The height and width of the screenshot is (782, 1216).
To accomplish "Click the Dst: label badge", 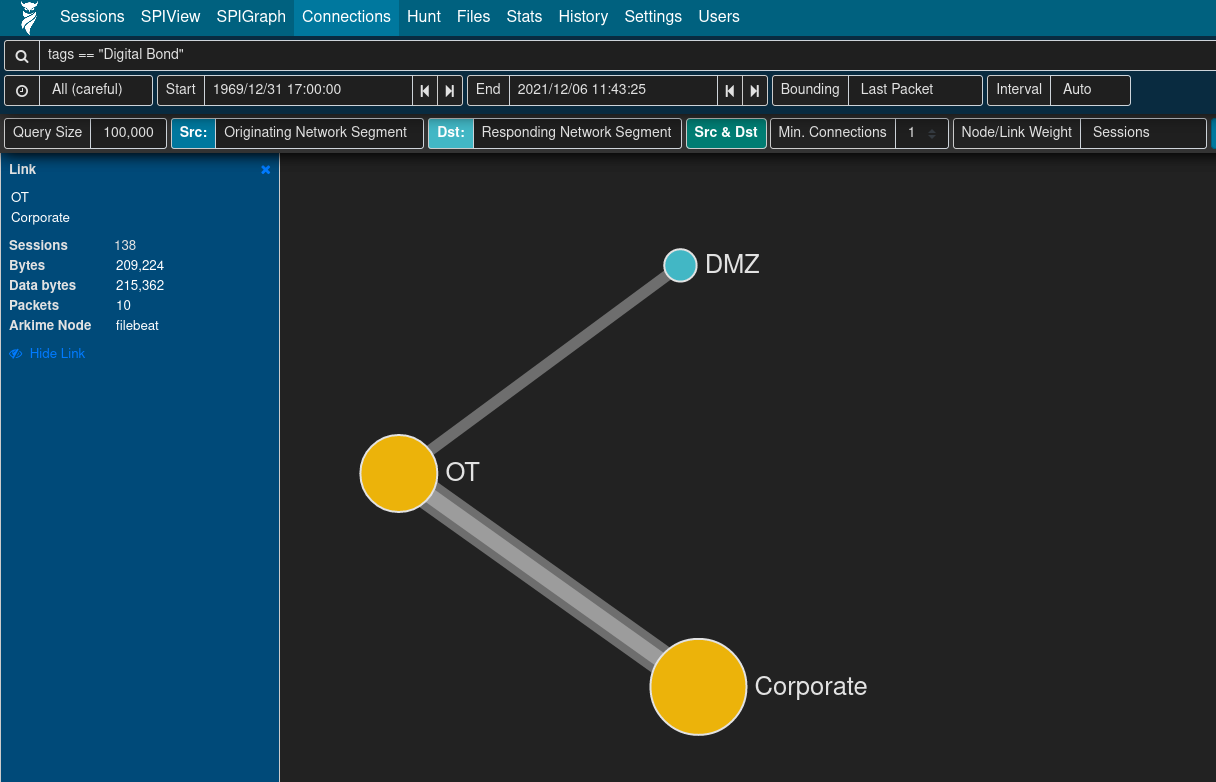I will coord(451,133).
